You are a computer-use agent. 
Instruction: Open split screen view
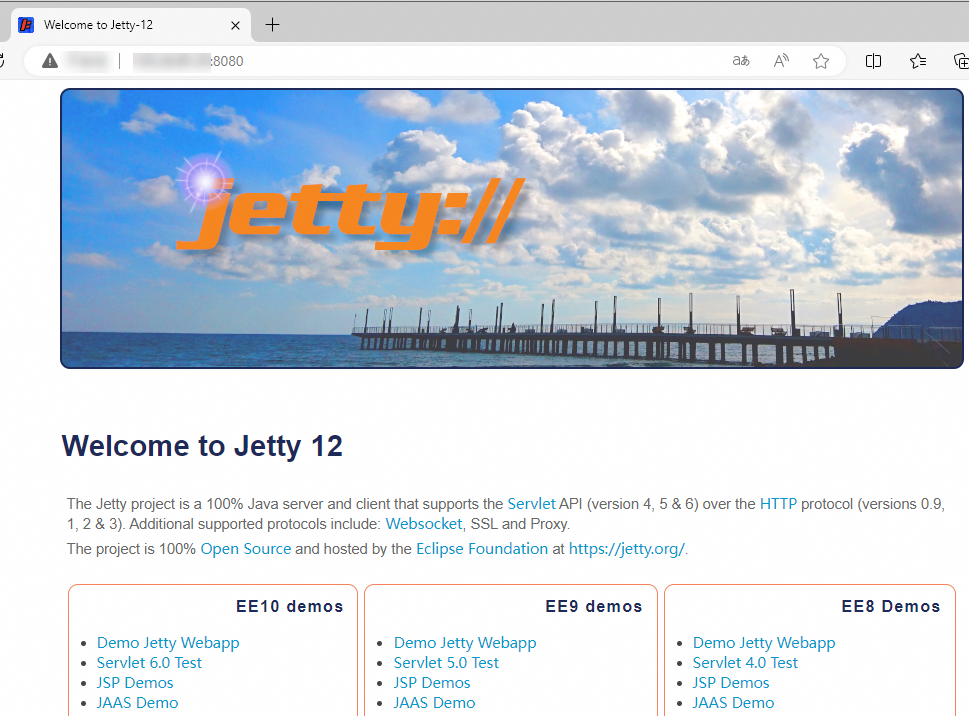pos(873,61)
